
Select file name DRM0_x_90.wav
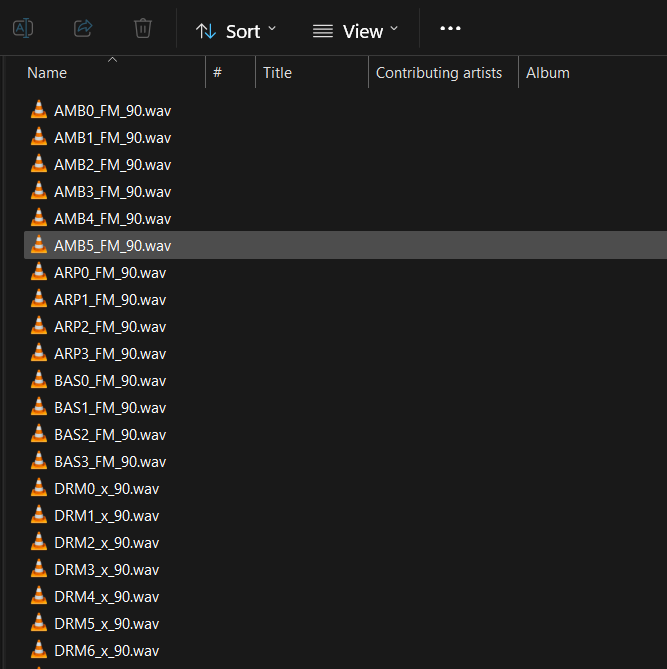(x=107, y=489)
